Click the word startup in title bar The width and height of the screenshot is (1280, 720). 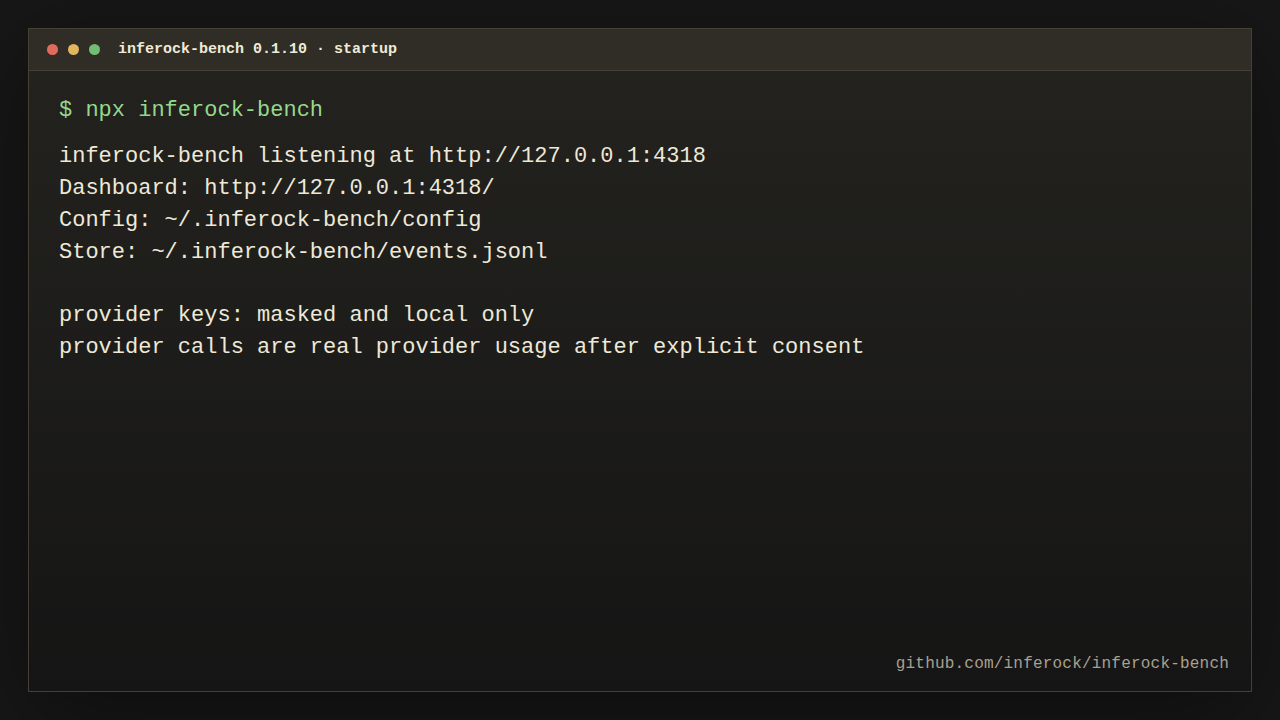click(365, 49)
